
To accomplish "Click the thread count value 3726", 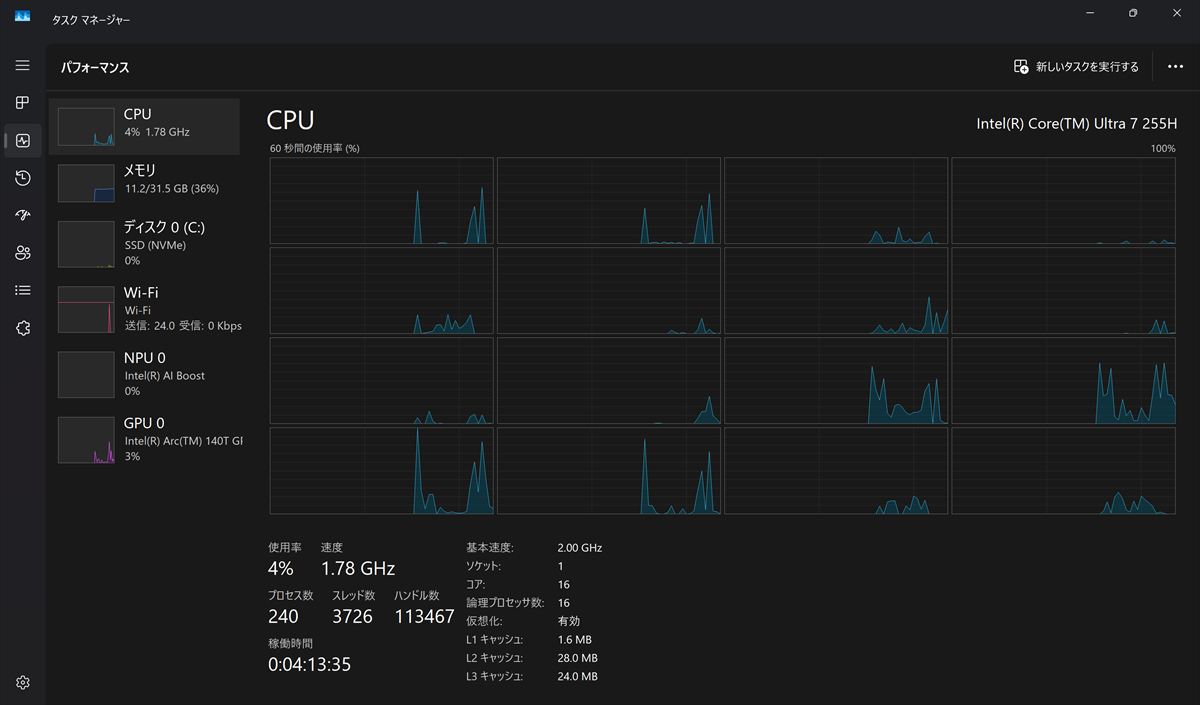I will [x=352, y=616].
